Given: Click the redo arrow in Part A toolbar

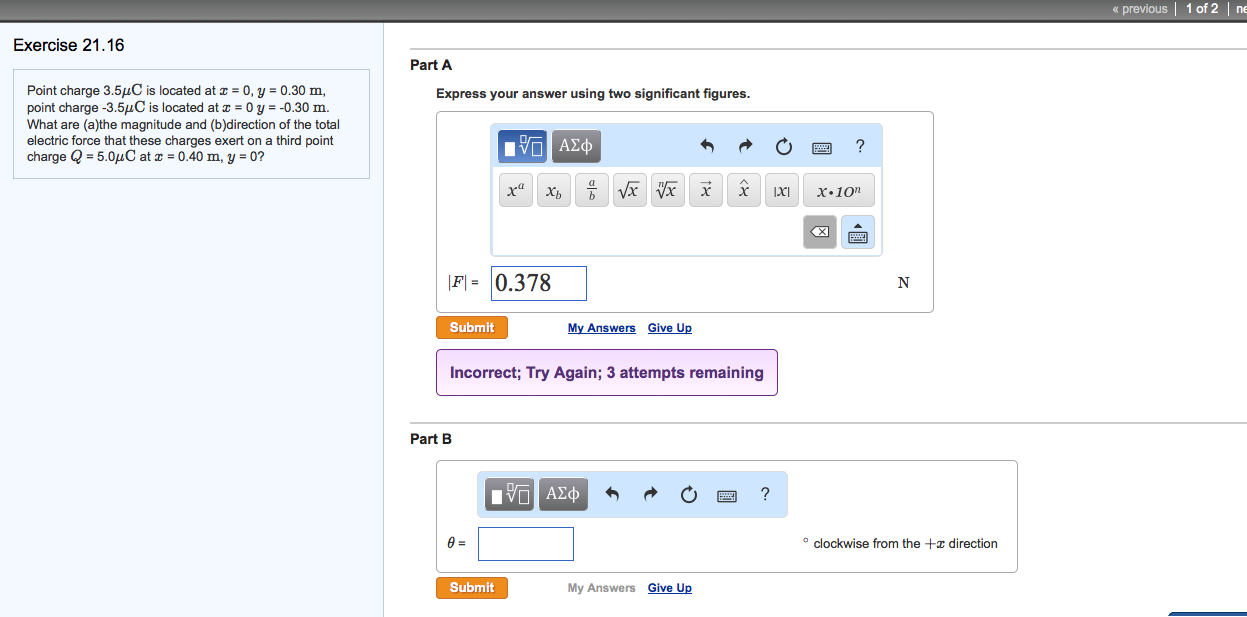Looking at the screenshot, I should pyautogui.click(x=745, y=148).
